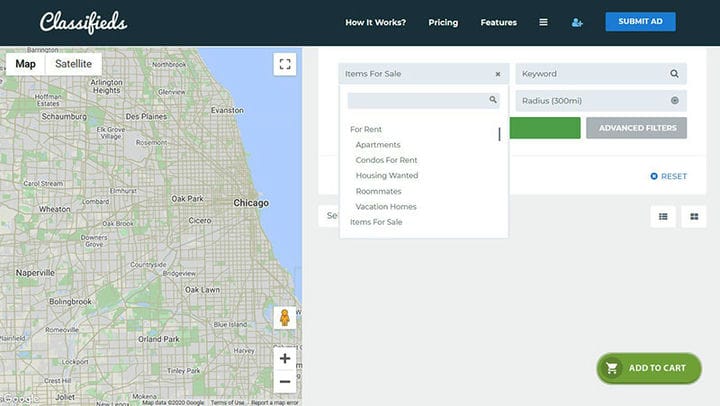Click the add user account icon
Image resolution: width=720 pixels, height=406 pixels.
[x=577, y=23]
